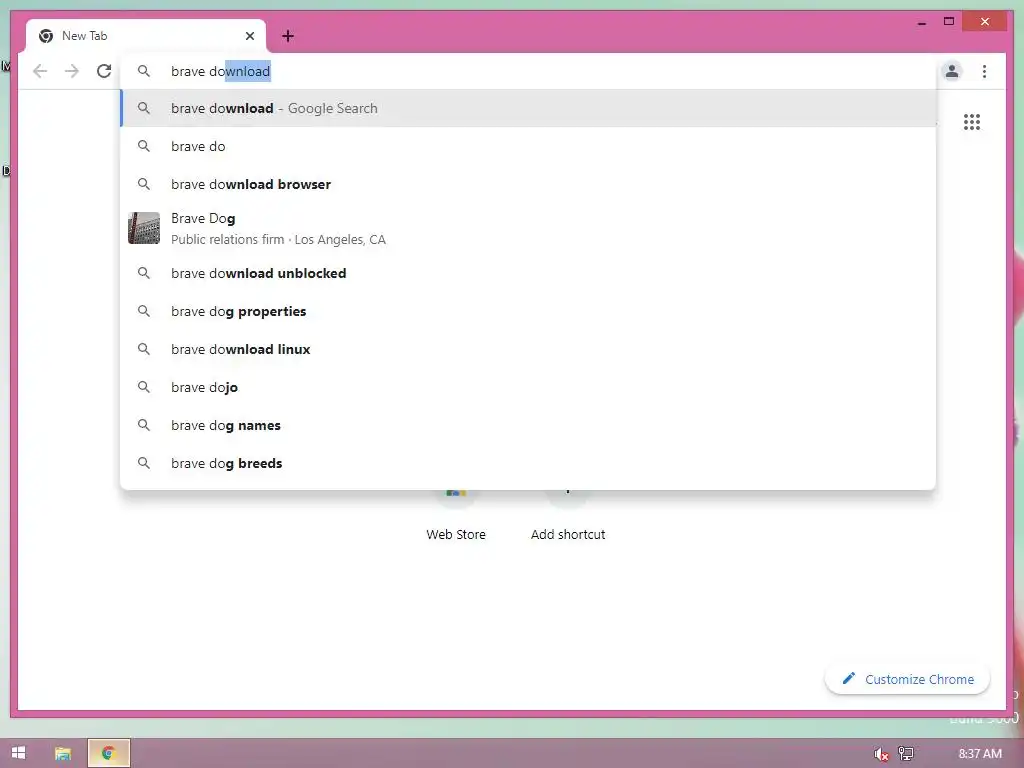This screenshot has width=1024, height=768.
Task: Click the back navigation arrow
Action: click(40, 71)
